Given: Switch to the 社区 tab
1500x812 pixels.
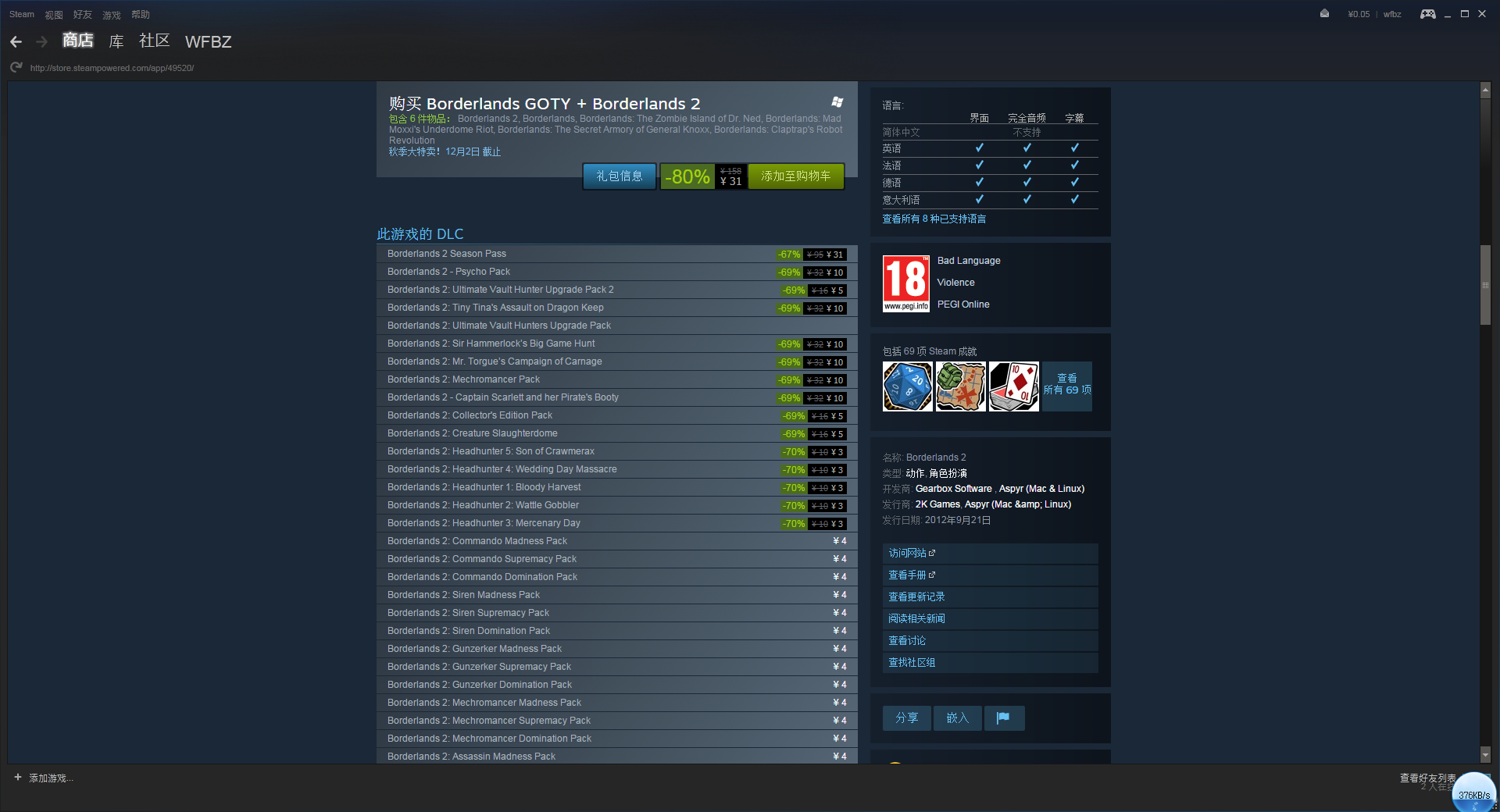Looking at the screenshot, I should click(155, 41).
